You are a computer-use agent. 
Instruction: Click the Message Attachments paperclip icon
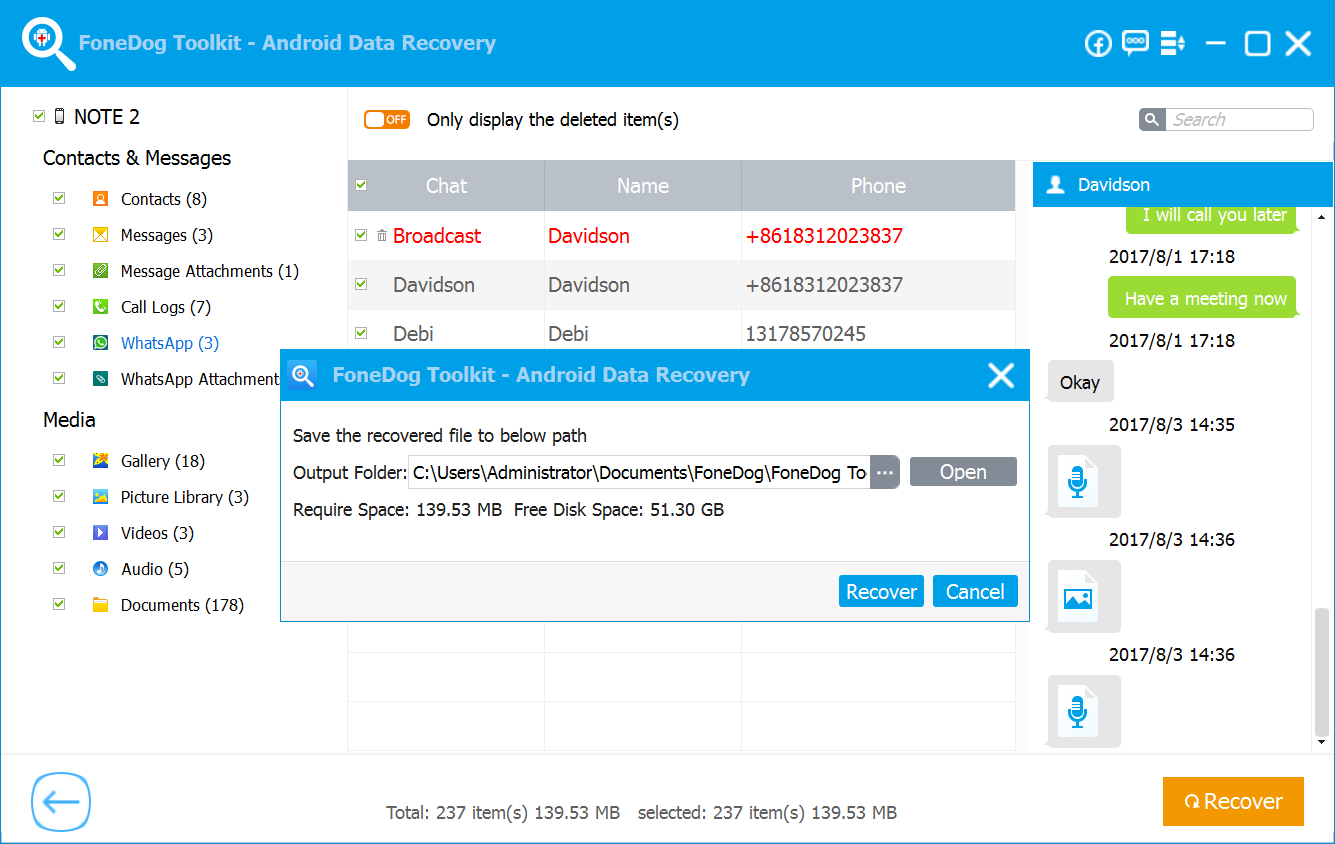[100, 271]
